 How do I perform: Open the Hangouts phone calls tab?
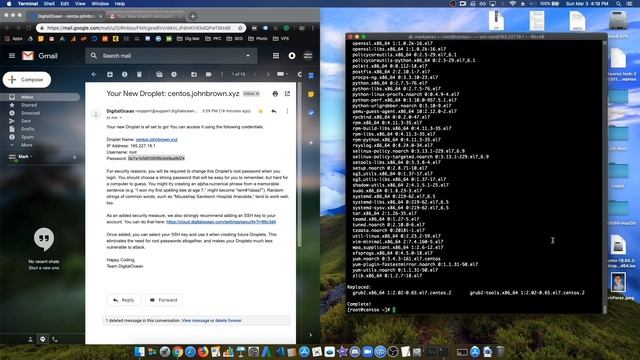point(55,339)
